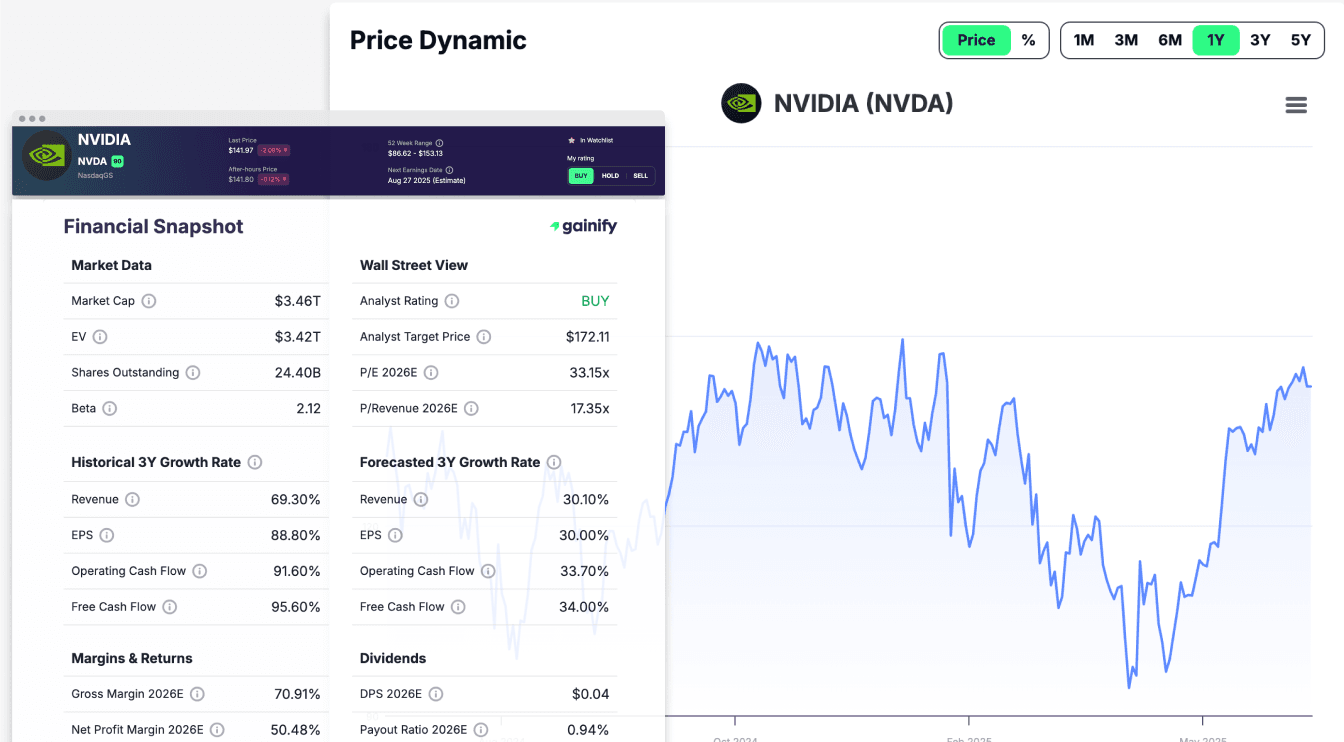1344x742 pixels.
Task: Select the 3Y time range
Action: [x=1260, y=40]
